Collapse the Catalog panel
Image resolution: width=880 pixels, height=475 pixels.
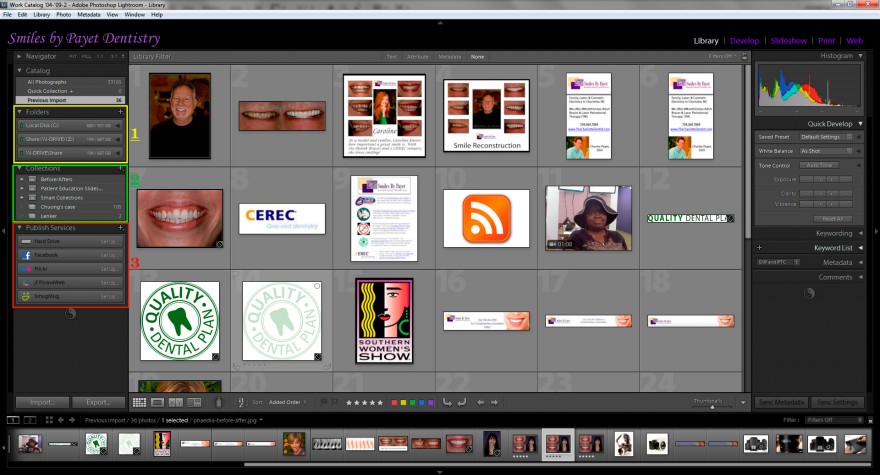click(x=19, y=70)
